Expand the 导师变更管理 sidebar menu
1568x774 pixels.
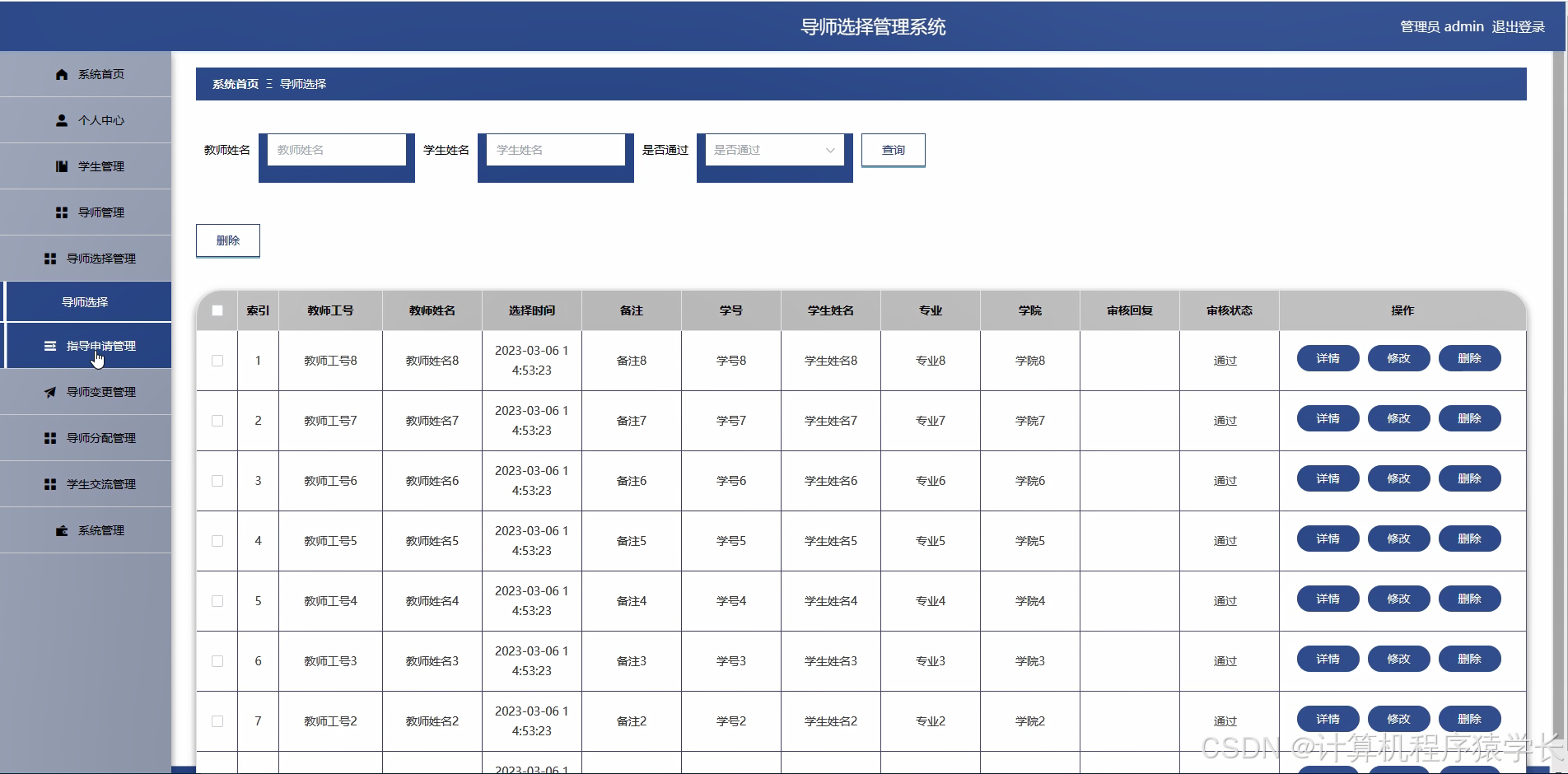tap(86, 392)
